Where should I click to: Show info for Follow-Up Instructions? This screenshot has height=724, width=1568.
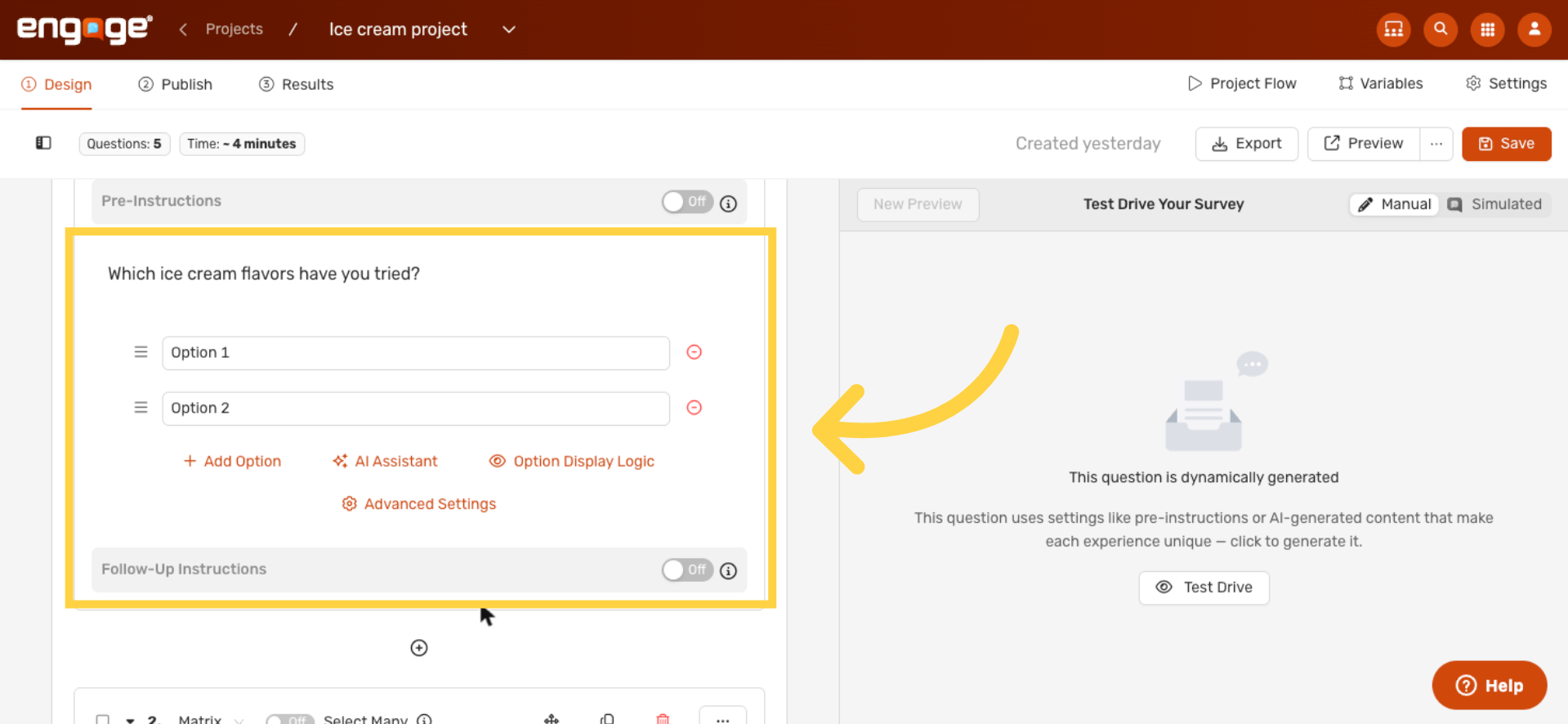(x=728, y=571)
